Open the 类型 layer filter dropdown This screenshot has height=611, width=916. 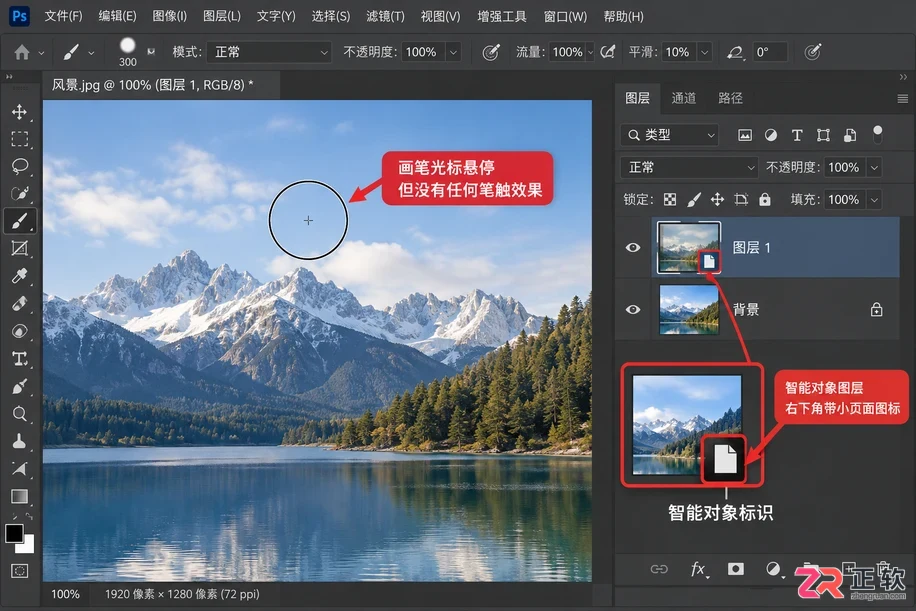[669, 135]
